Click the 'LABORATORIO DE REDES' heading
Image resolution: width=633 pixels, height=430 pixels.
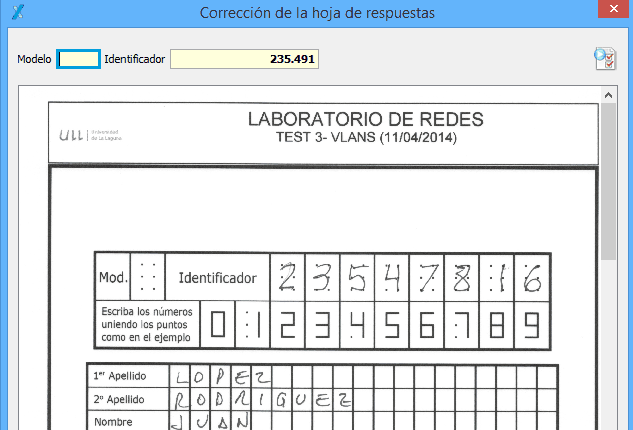(365, 119)
